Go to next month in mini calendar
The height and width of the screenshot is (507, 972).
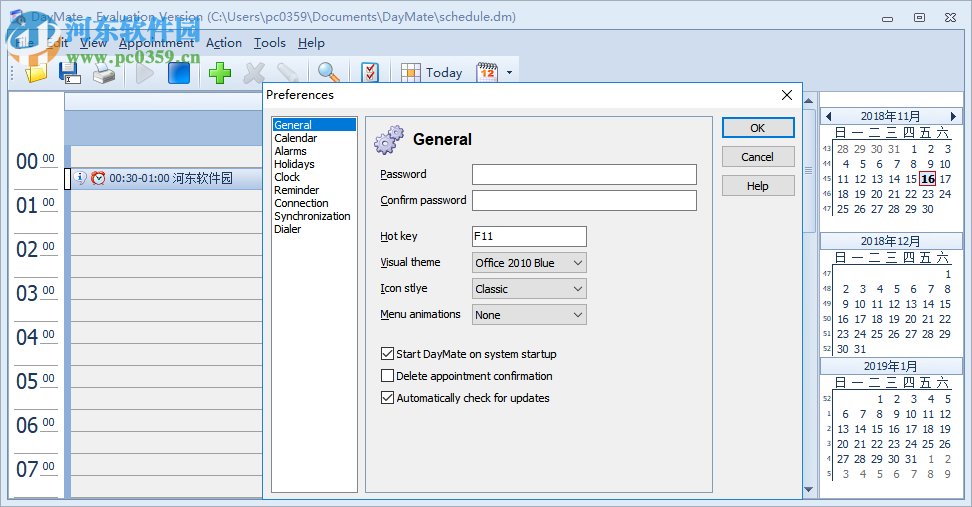[953, 117]
